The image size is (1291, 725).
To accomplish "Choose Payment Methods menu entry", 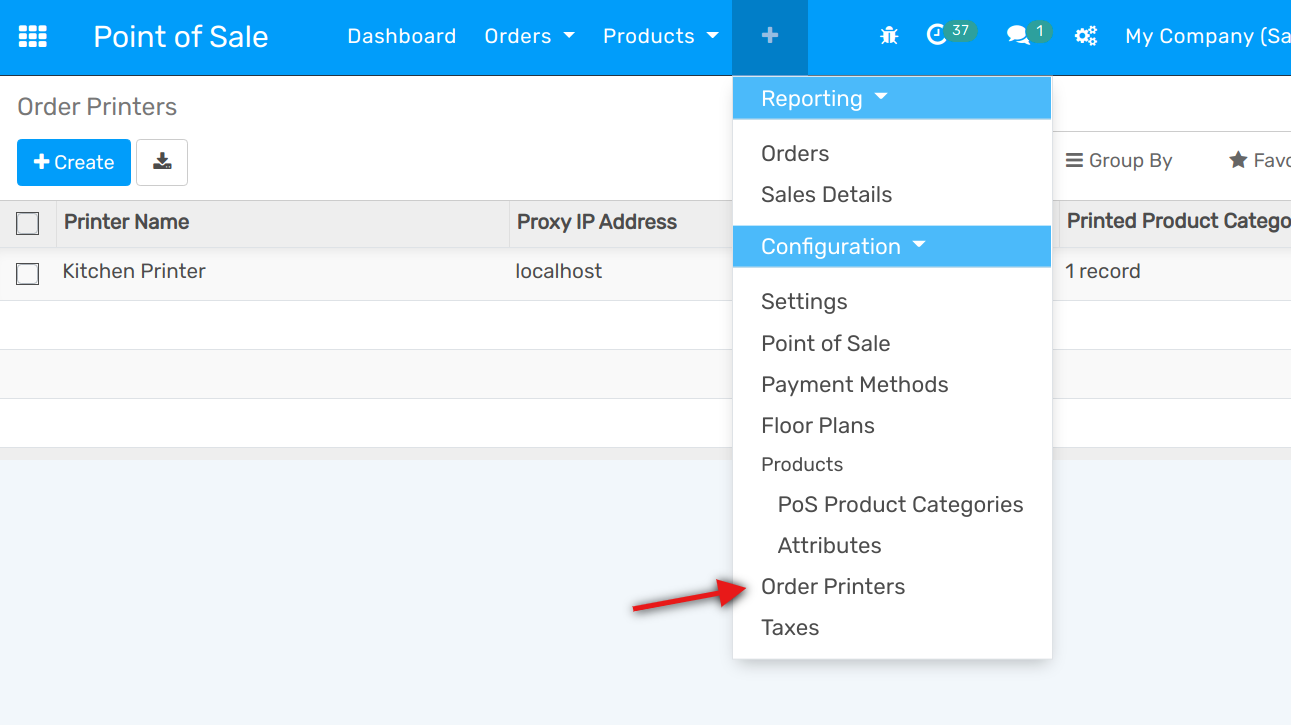I will [854, 385].
